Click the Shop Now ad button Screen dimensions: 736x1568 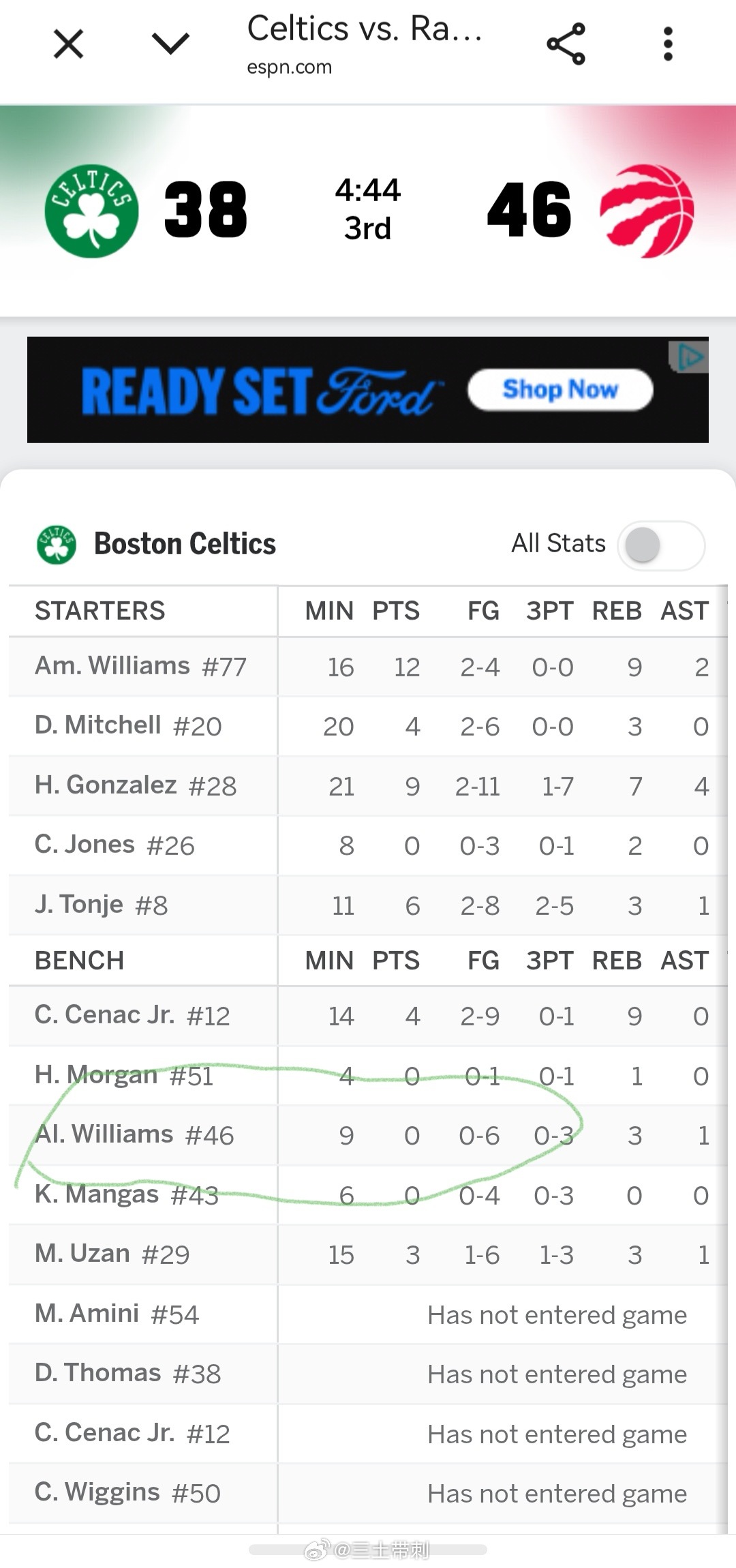tap(560, 390)
